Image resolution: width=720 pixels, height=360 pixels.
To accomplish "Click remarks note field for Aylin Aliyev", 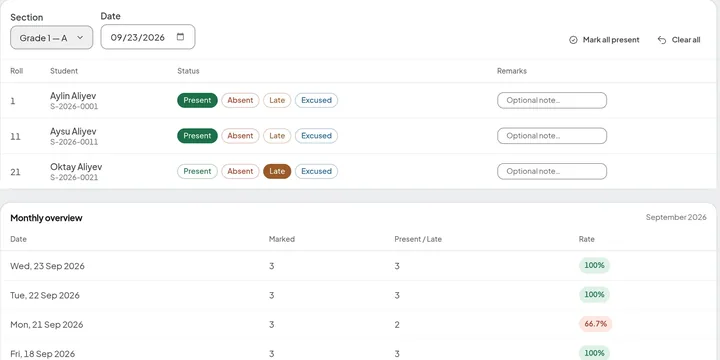I will [552, 100].
